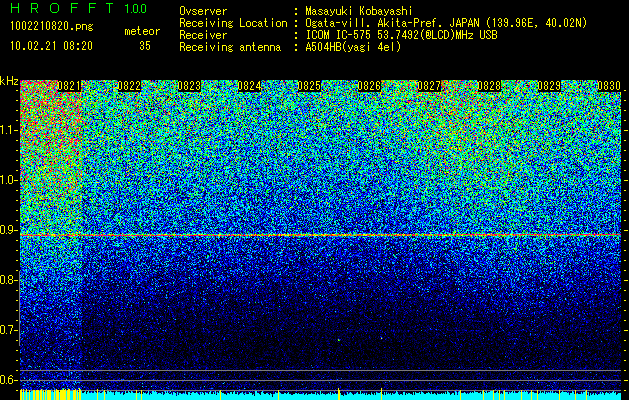
Task: Click the kHz axis unit label
Action: point(9,81)
